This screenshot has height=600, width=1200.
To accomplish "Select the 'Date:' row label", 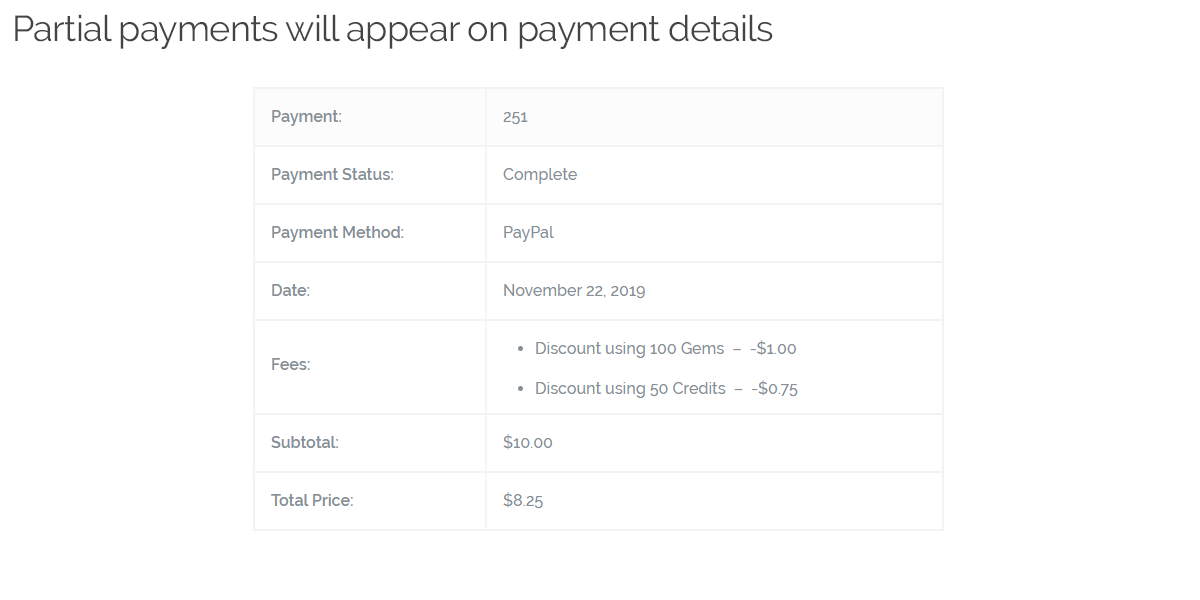I will (290, 291).
